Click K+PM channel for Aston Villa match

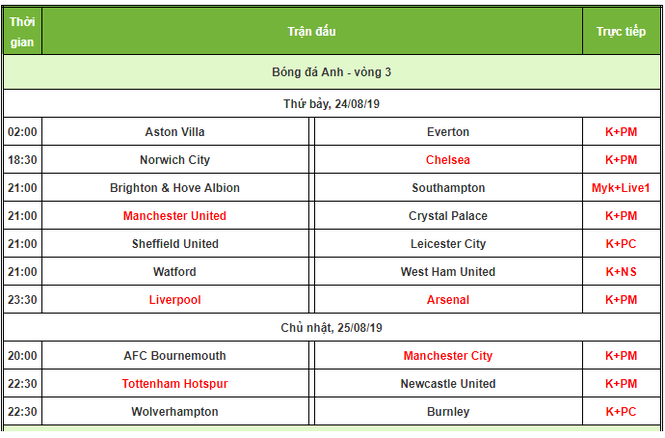621,132
